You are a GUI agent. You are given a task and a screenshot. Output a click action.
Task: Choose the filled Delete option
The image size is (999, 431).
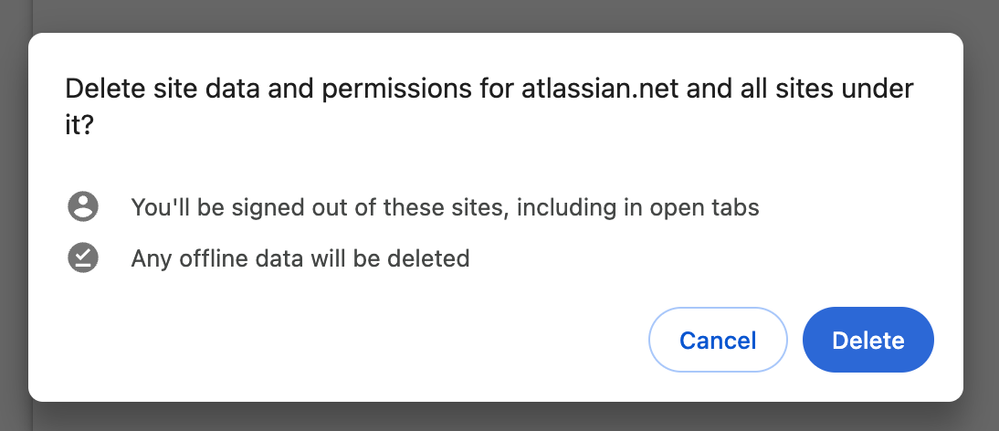click(x=868, y=340)
